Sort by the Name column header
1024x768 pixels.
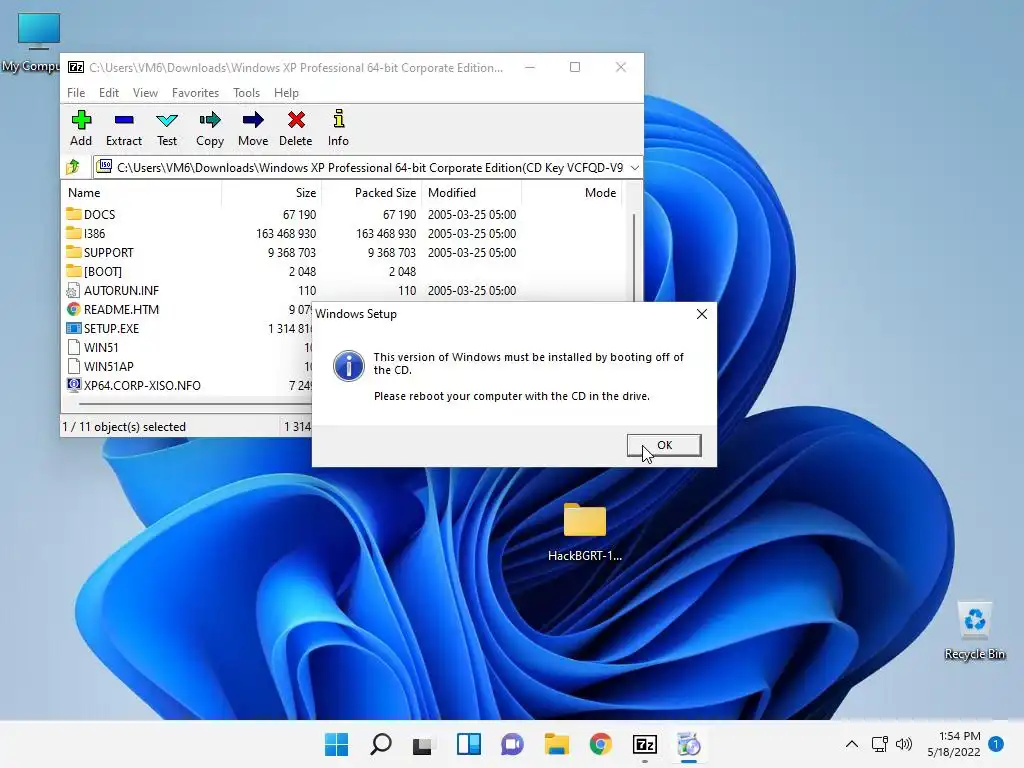[142, 193]
